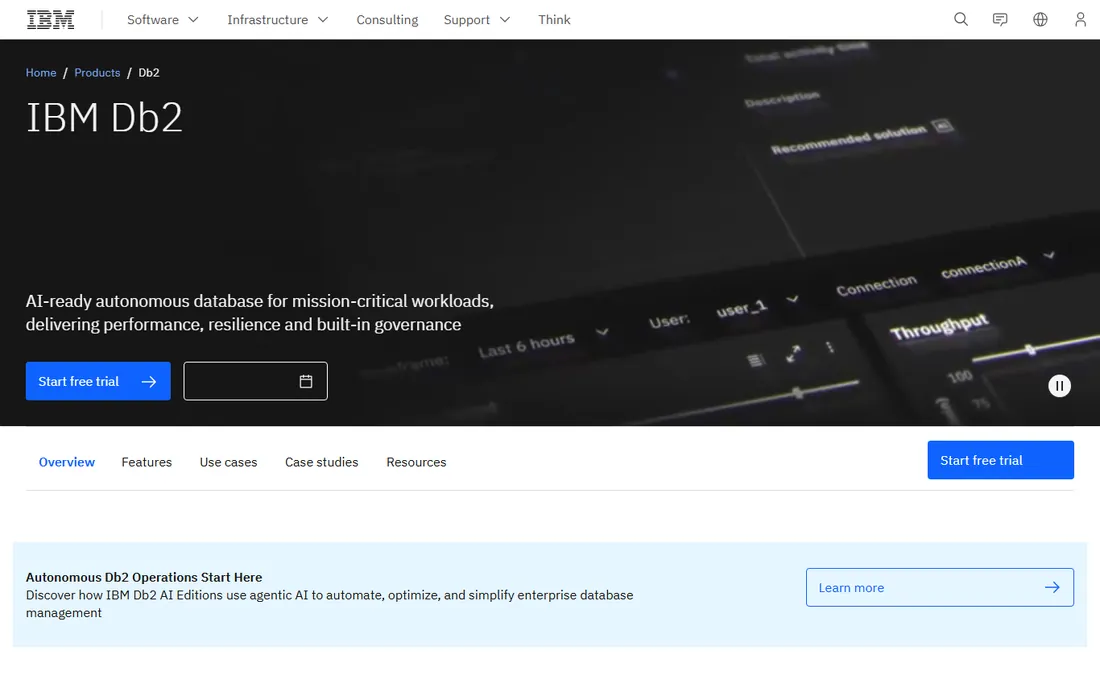Screen dimensions: 1100x688
Task: Open the globe language selector icon
Action: [x=1040, y=20]
